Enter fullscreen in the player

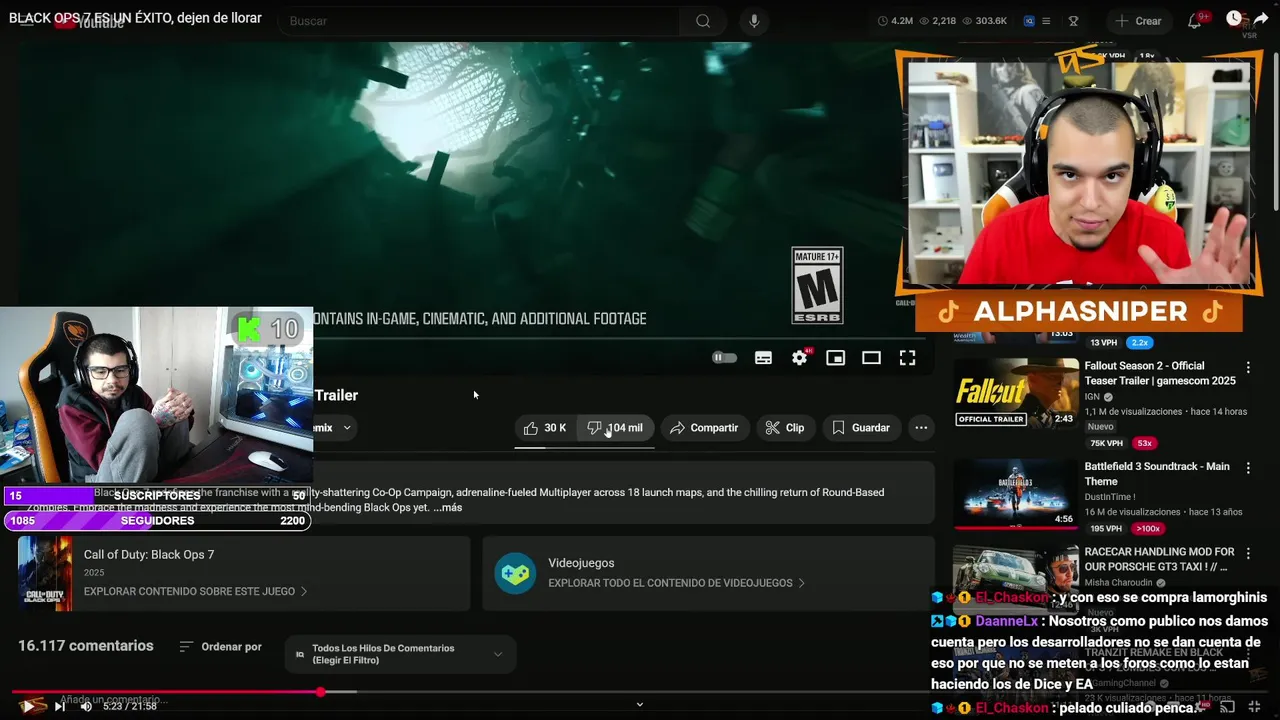(907, 358)
